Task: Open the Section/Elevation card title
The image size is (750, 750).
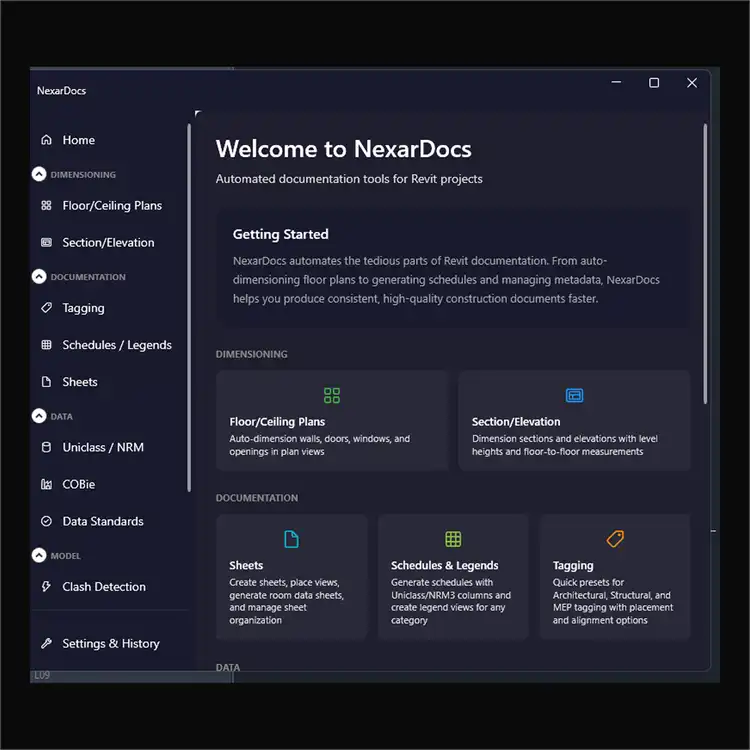Action: click(x=516, y=422)
